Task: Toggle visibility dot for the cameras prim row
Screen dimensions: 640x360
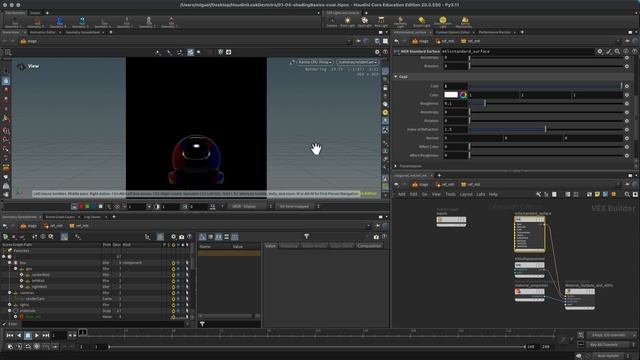Action: coord(178,293)
